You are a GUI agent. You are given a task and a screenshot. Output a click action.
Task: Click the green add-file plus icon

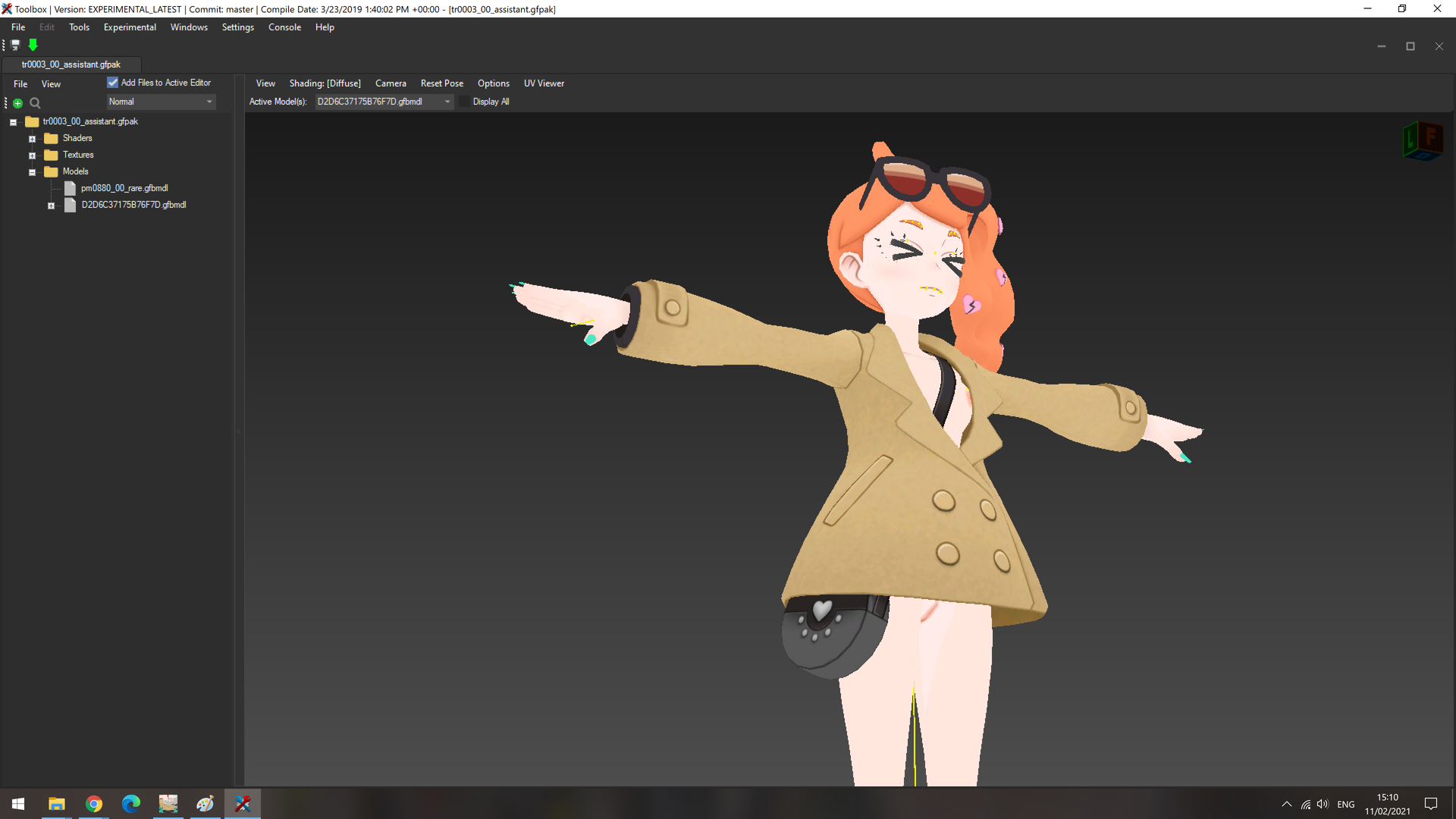(x=17, y=103)
